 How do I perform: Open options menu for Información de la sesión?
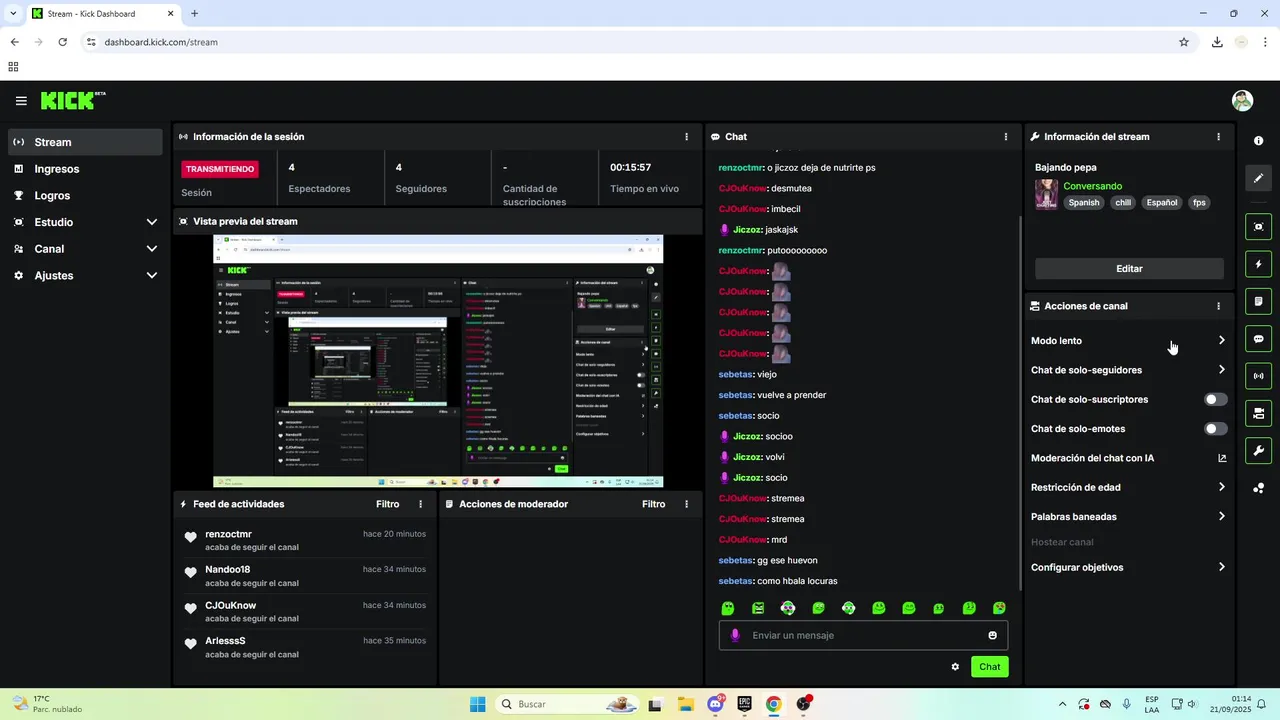(x=686, y=137)
